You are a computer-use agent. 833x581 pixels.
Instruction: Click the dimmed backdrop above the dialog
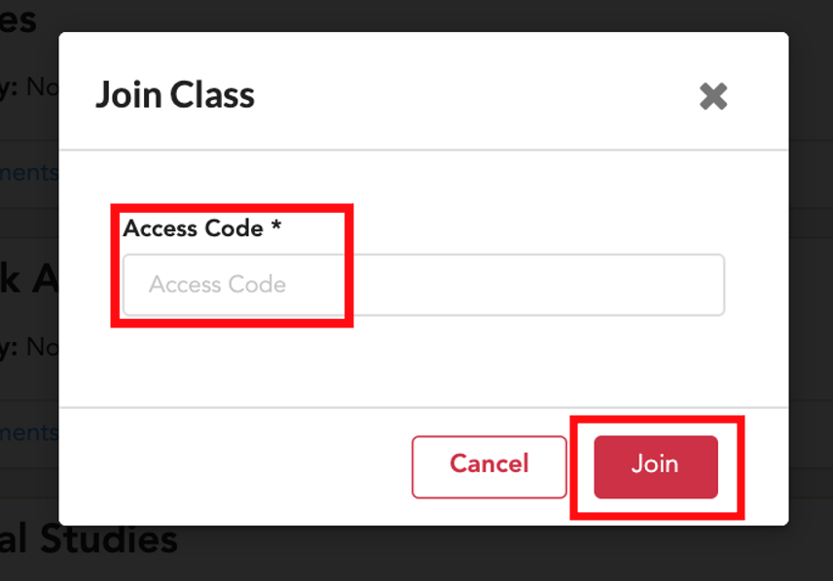[x=420, y=15]
